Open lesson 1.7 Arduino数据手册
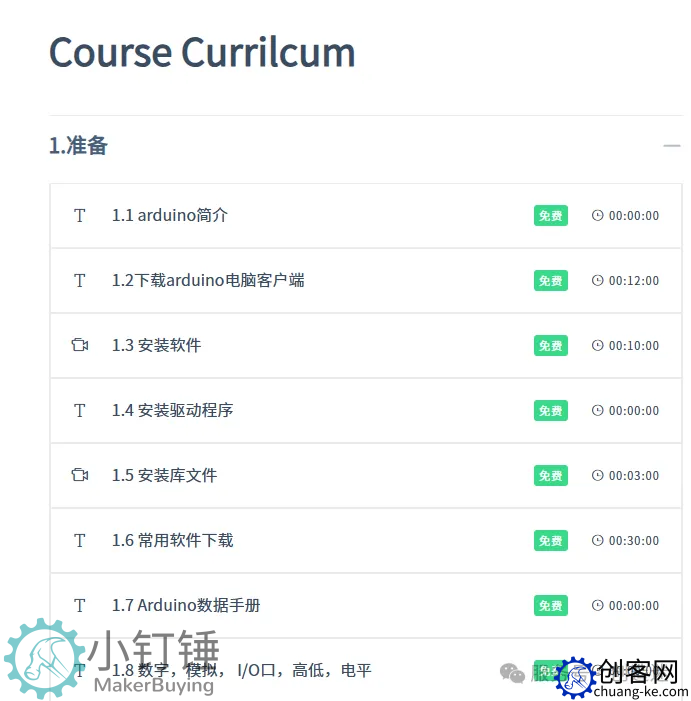Screen dimensions: 691x701 186,605
